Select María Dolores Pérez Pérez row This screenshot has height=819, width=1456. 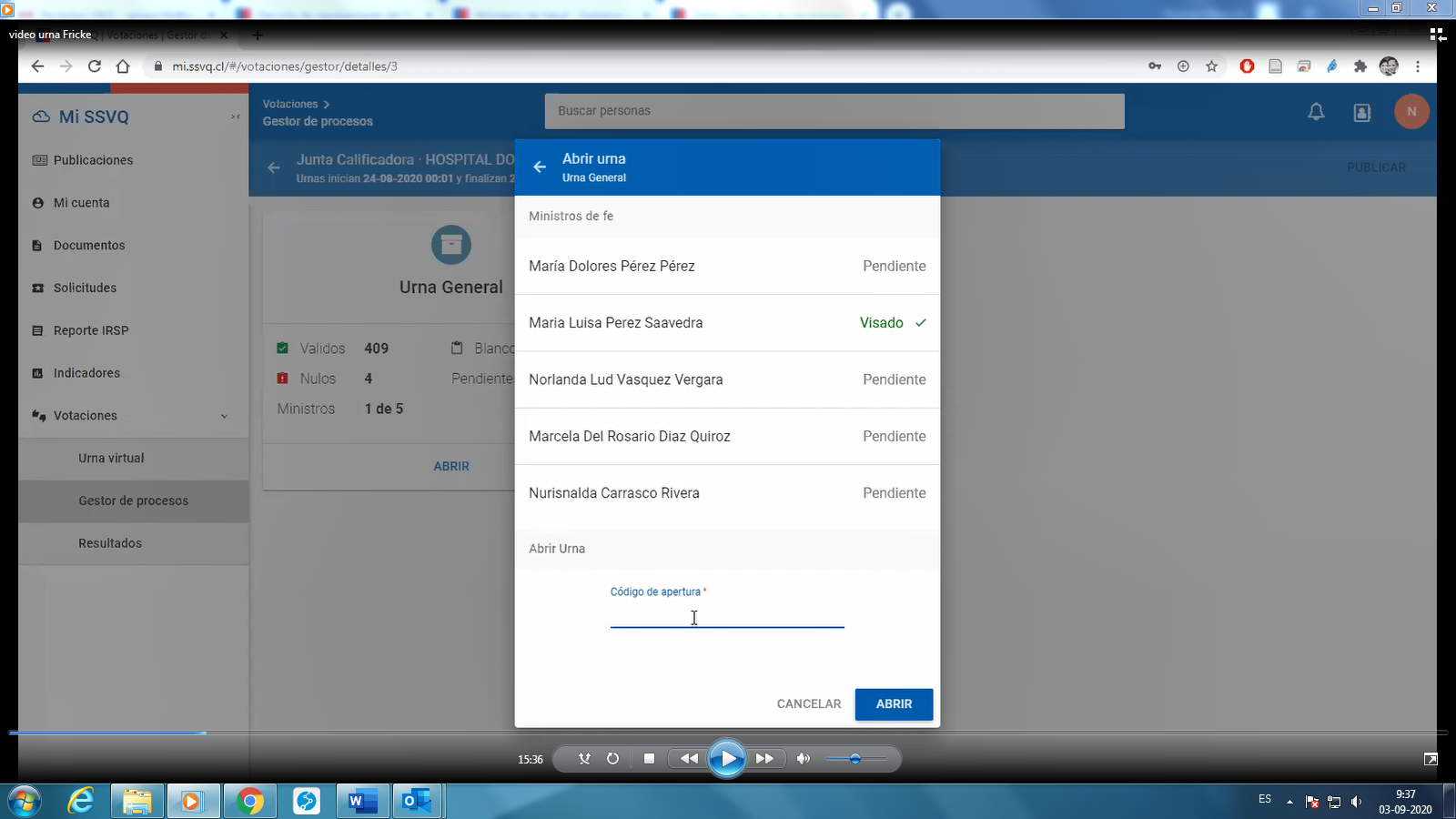(727, 266)
